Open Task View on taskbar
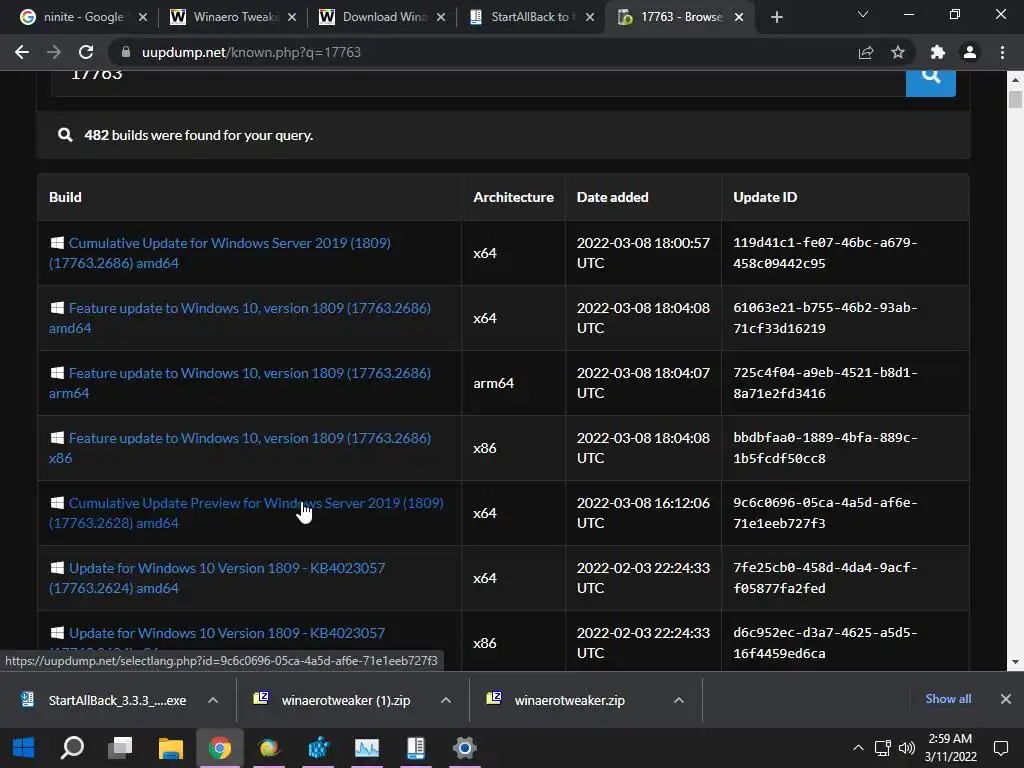The height and width of the screenshot is (768, 1024). 121,748
